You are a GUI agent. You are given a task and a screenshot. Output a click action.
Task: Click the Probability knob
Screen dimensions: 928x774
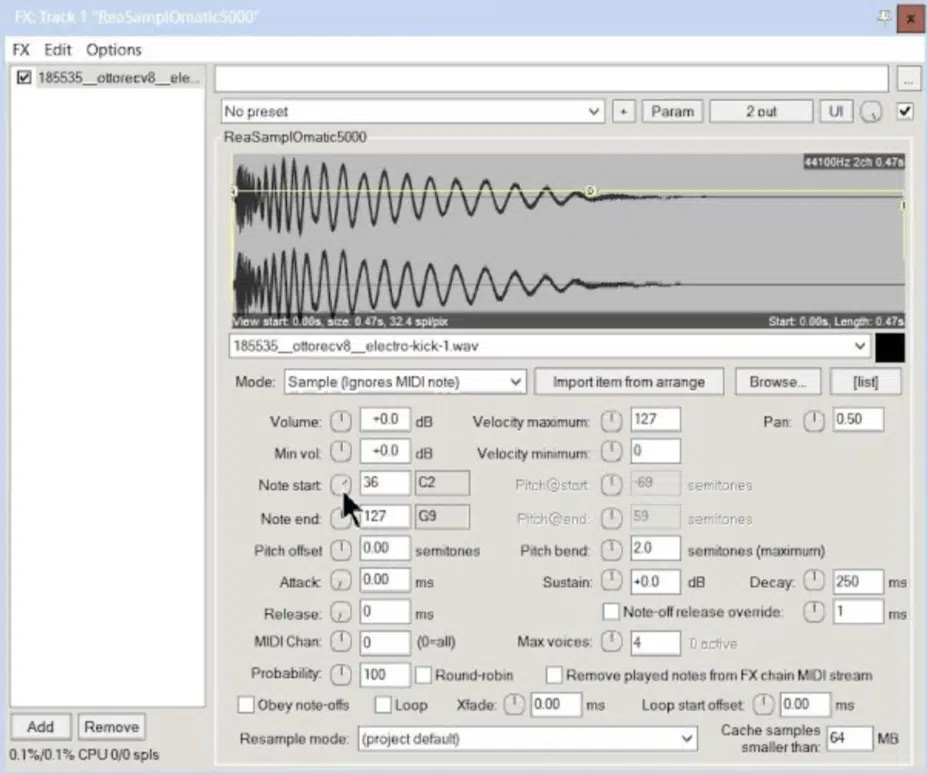coord(340,674)
